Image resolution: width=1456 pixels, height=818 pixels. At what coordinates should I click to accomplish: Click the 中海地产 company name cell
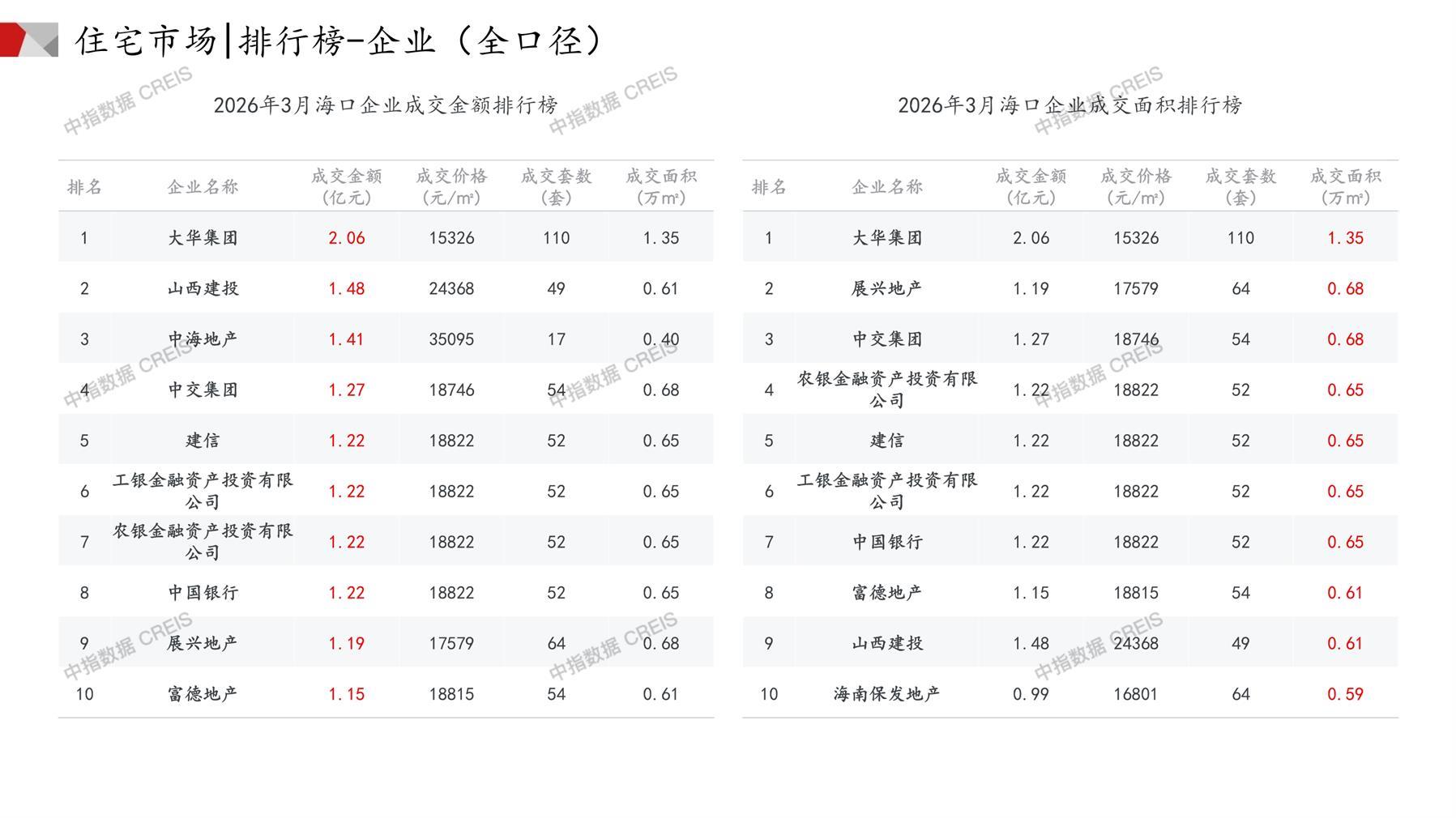[x=203, y=339]
